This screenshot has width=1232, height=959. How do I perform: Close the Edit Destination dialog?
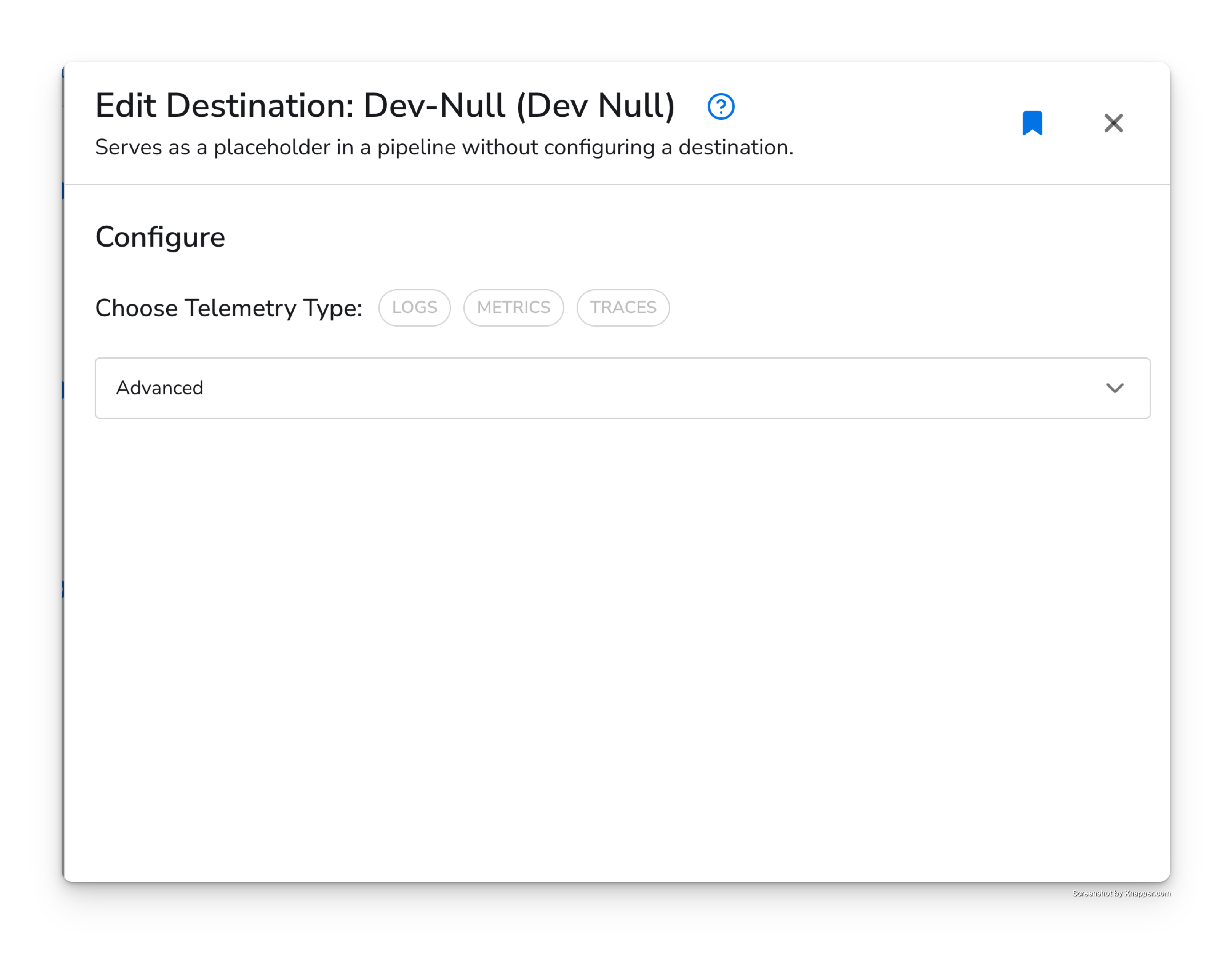click(x=1113, y=123)
